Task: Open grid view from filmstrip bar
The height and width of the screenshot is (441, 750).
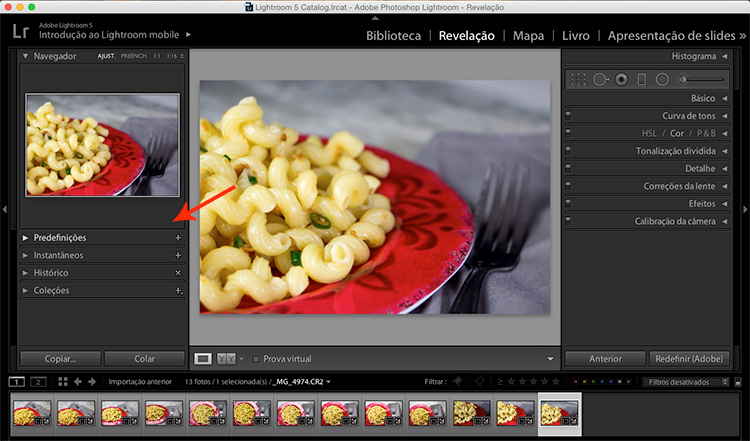Action: pos(63,382)
